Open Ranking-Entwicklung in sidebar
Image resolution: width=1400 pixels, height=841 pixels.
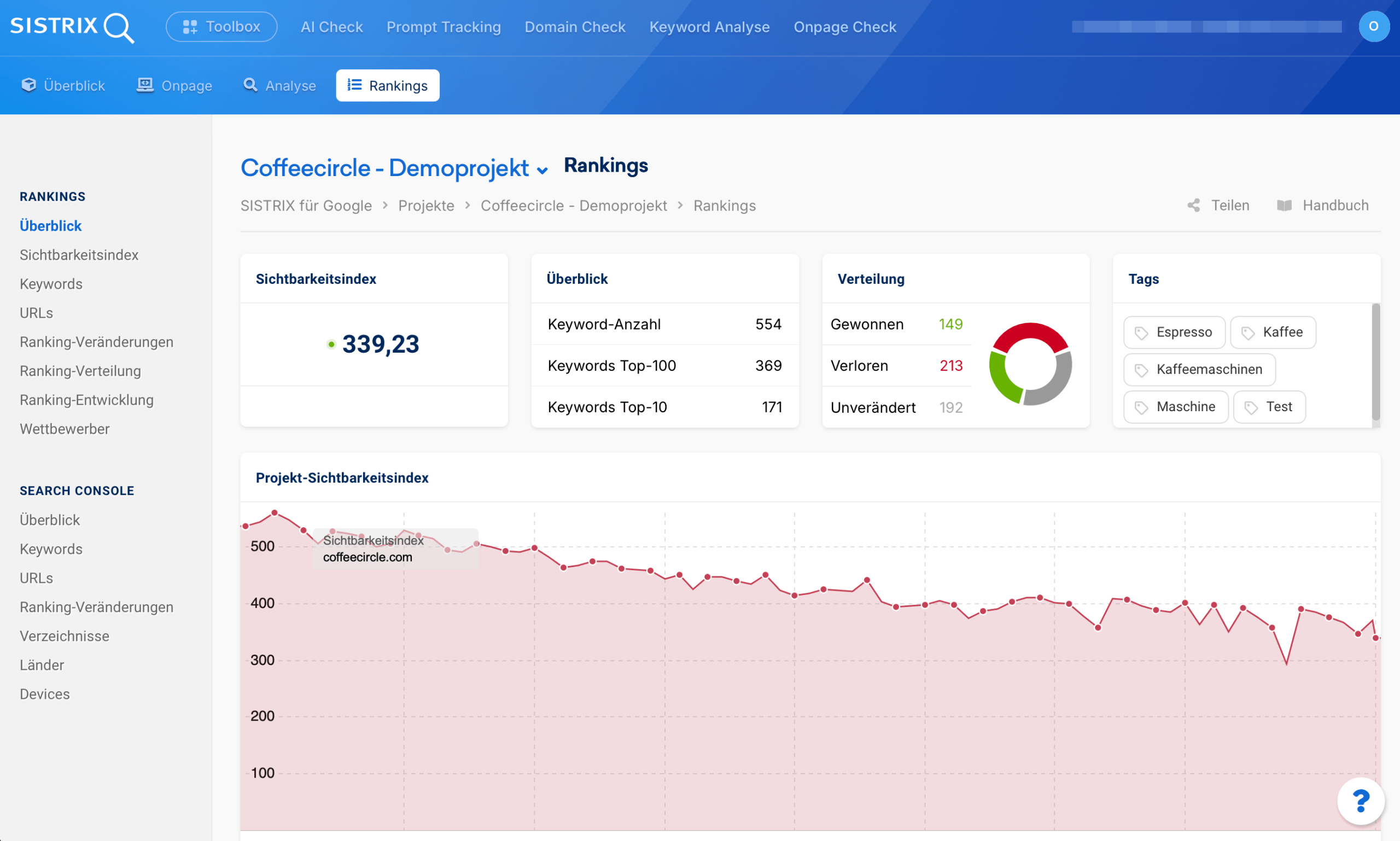pyautogui.click(x=87, y=400)
